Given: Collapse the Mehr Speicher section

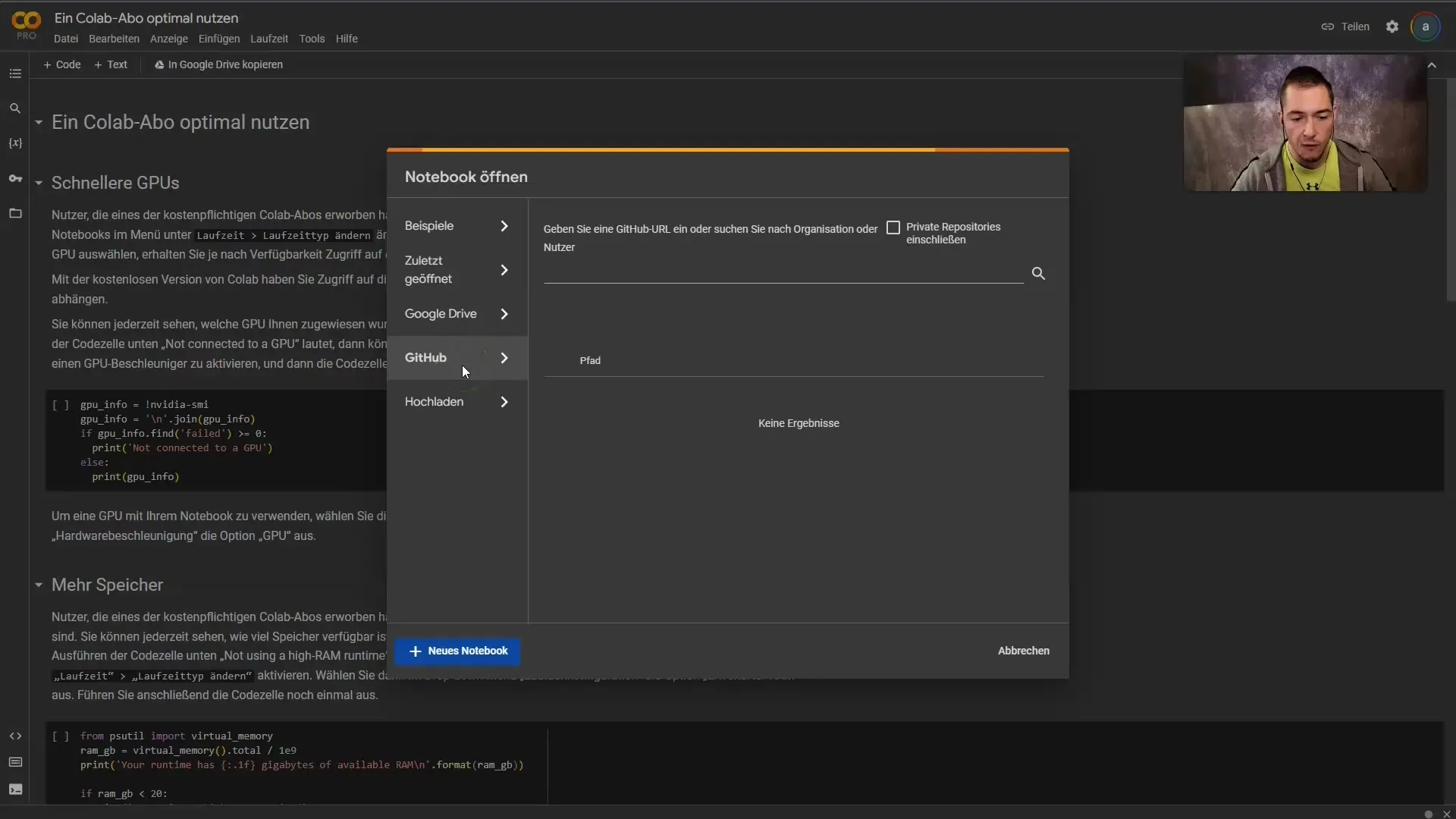Looking at the screenshot, I should coord(39,585).
